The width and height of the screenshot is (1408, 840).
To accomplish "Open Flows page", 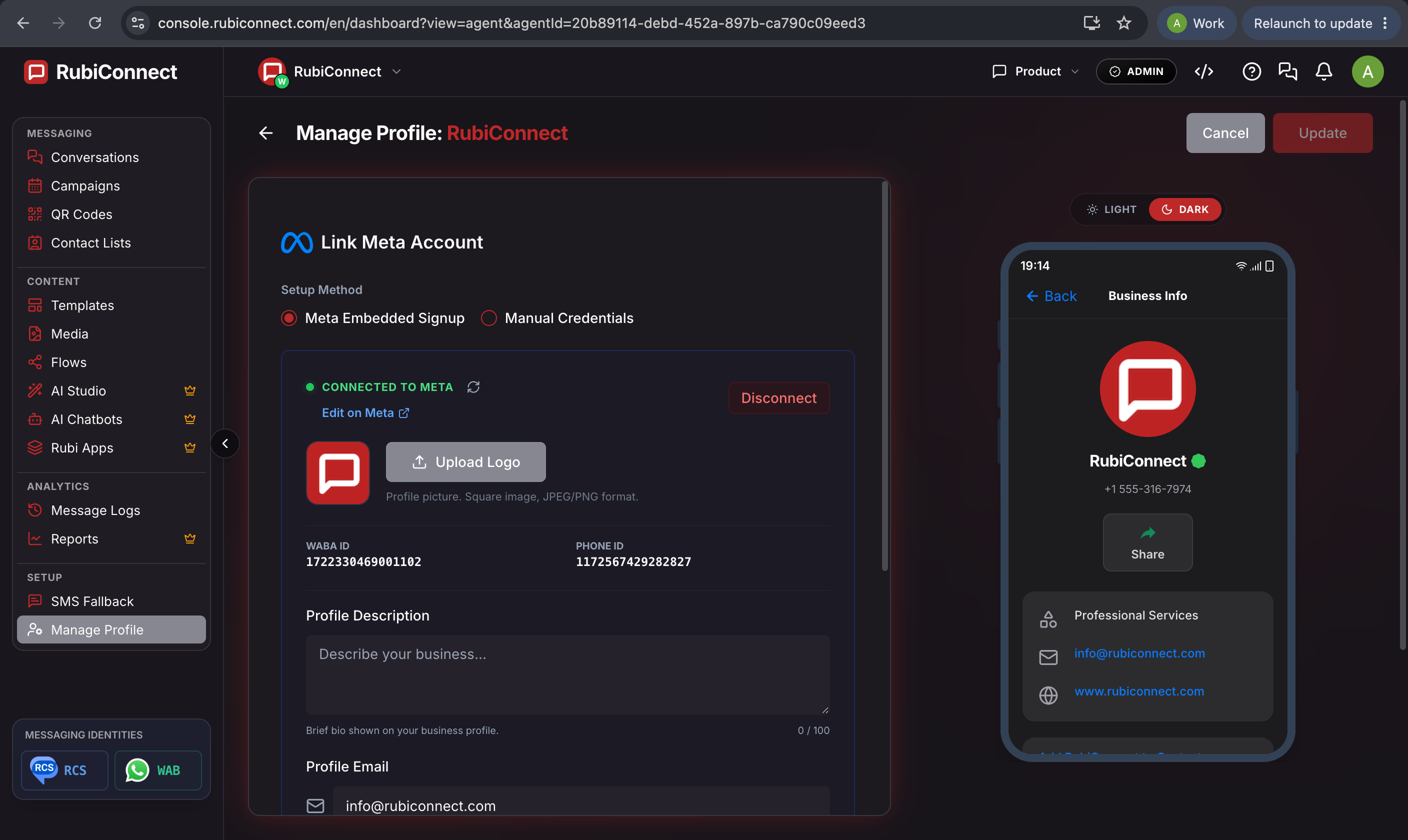I will click(x=111, y=362).
